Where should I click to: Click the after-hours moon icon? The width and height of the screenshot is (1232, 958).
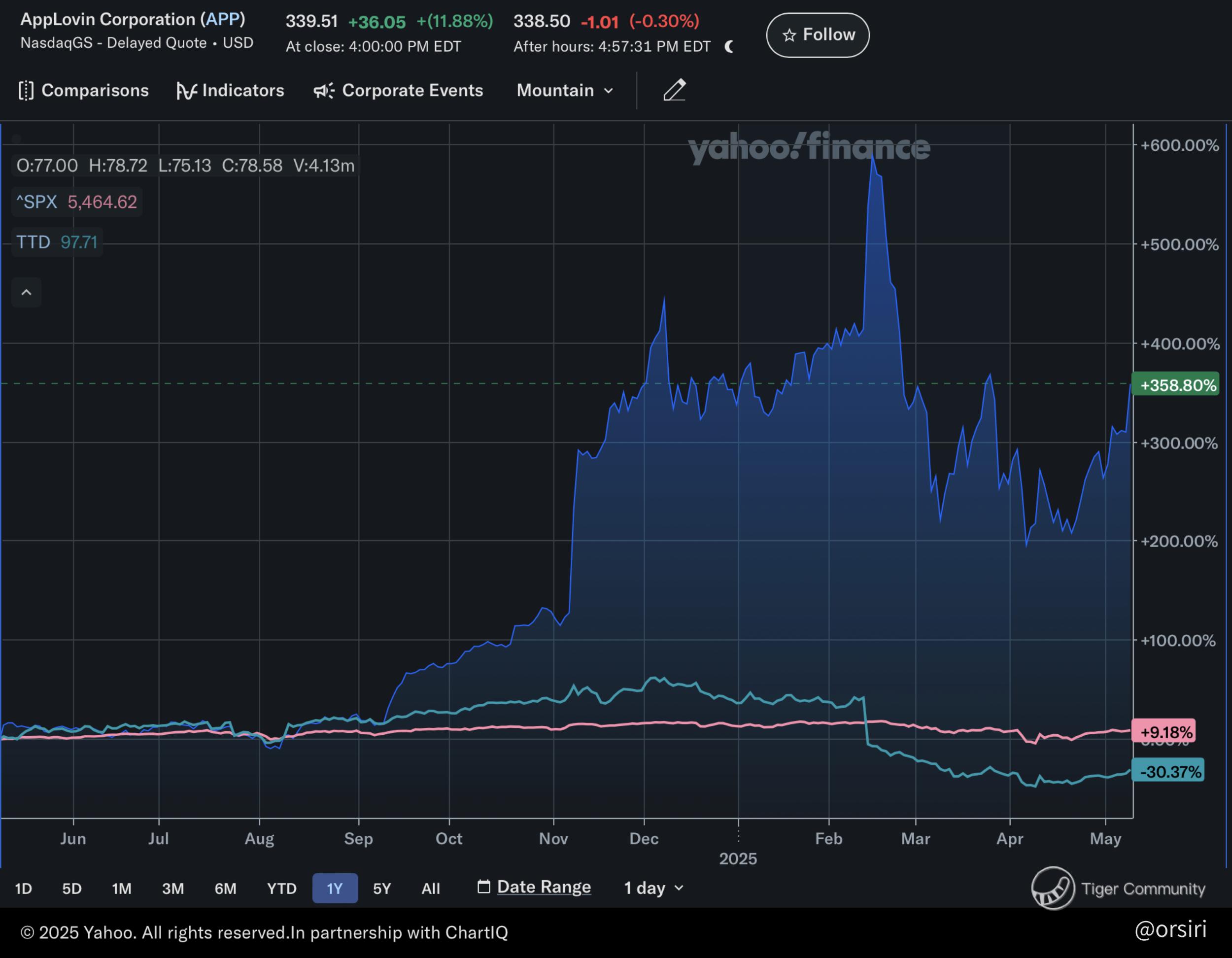[729, 46]
